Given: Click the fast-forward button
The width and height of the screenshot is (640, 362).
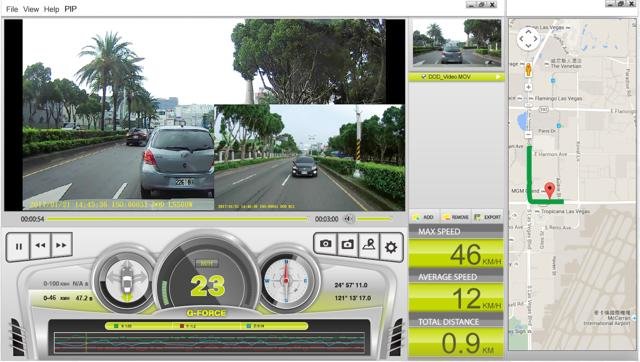Looking at the screenshot, I should point(62,245).
